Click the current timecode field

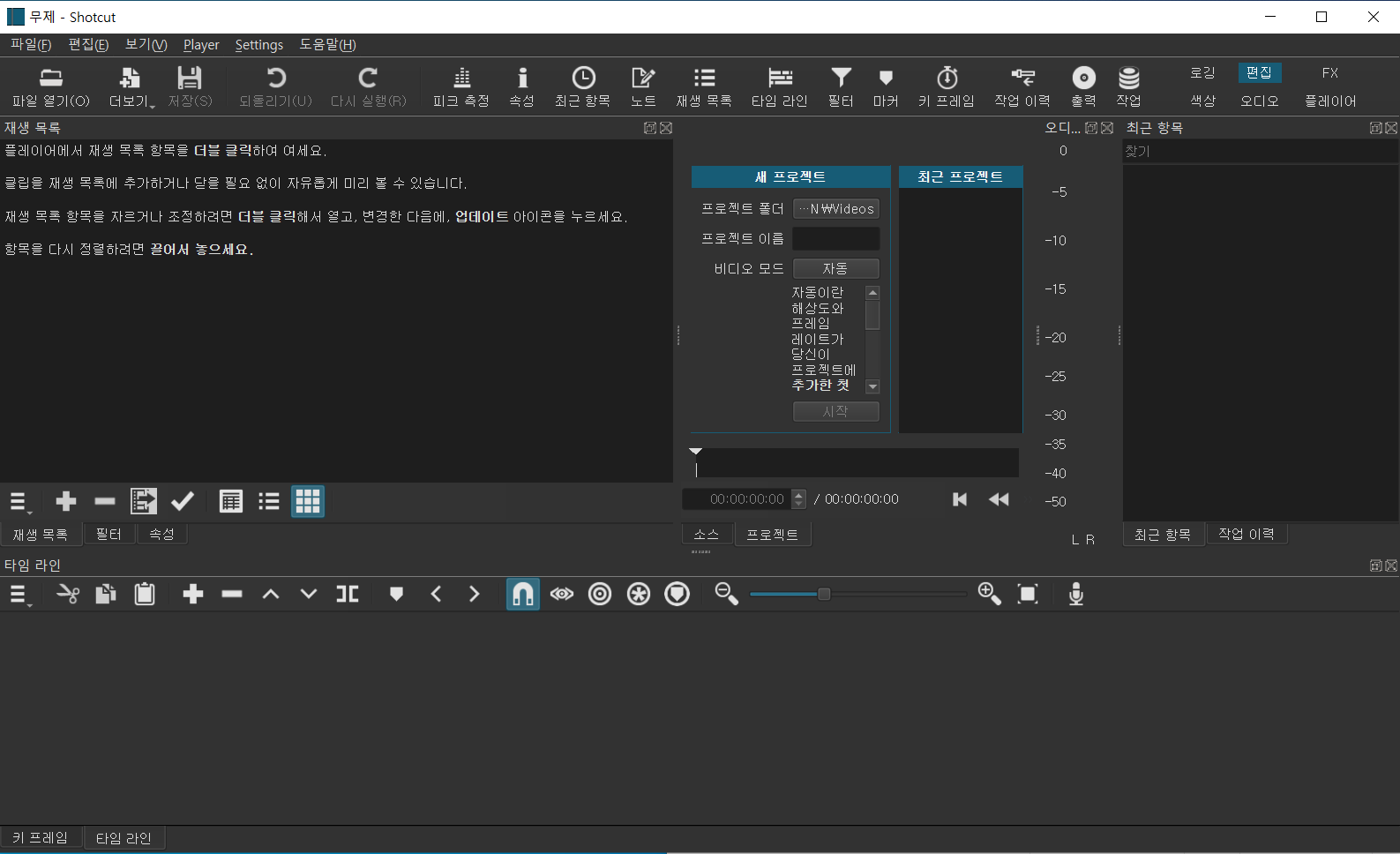click(x=738, y=499)
